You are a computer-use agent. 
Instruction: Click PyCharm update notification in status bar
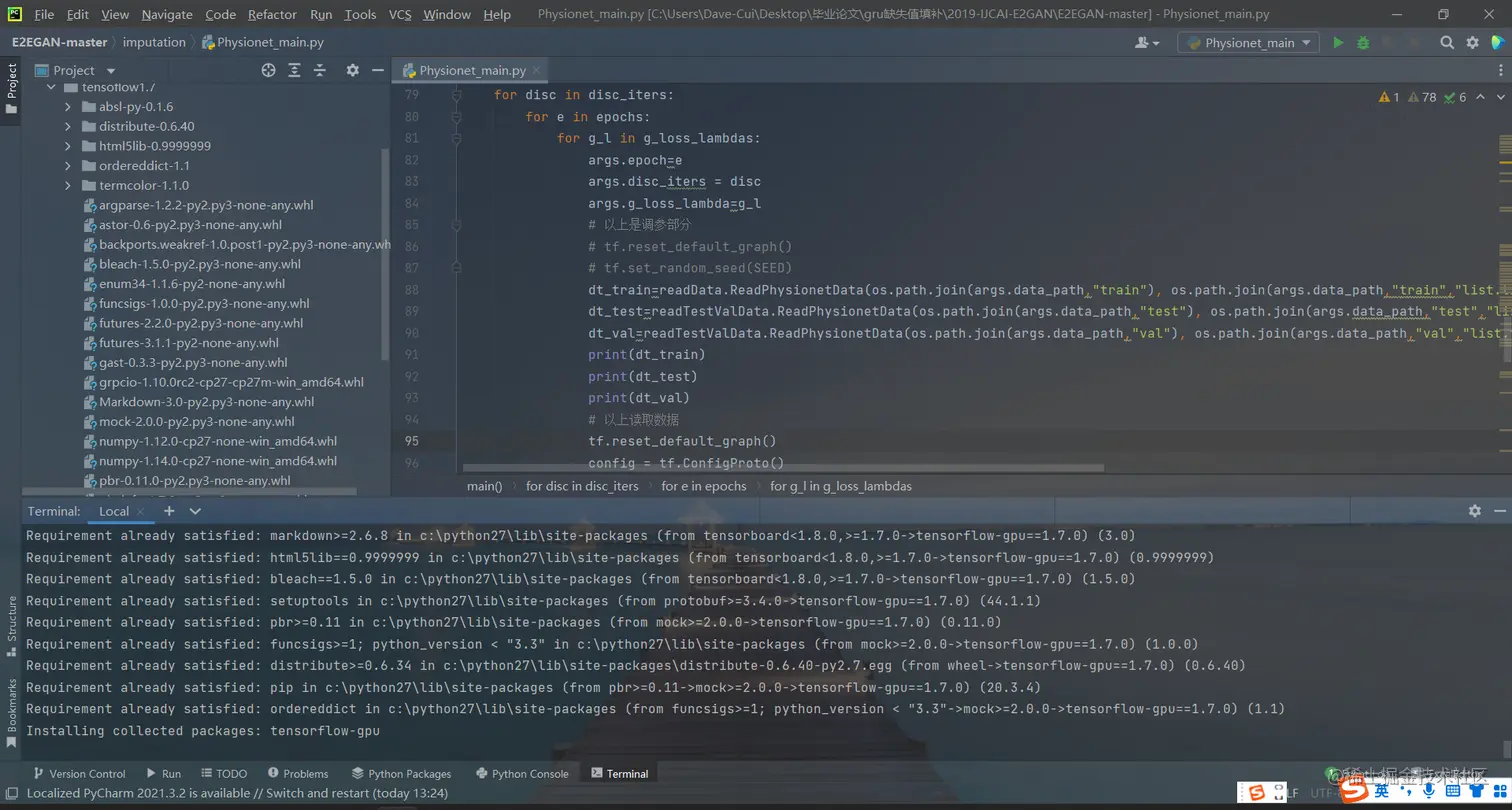(x=237, y=793)
